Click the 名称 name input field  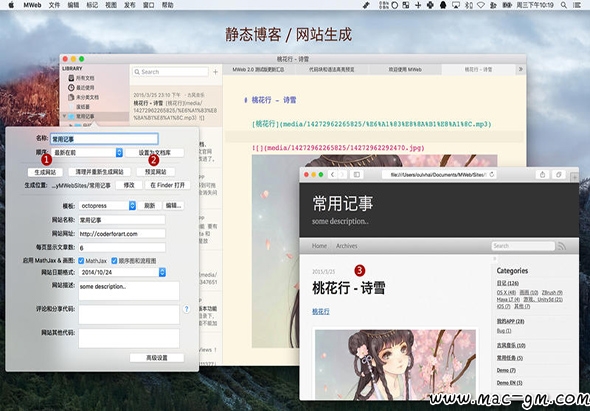pyautogui.click(x=104, y=139)
